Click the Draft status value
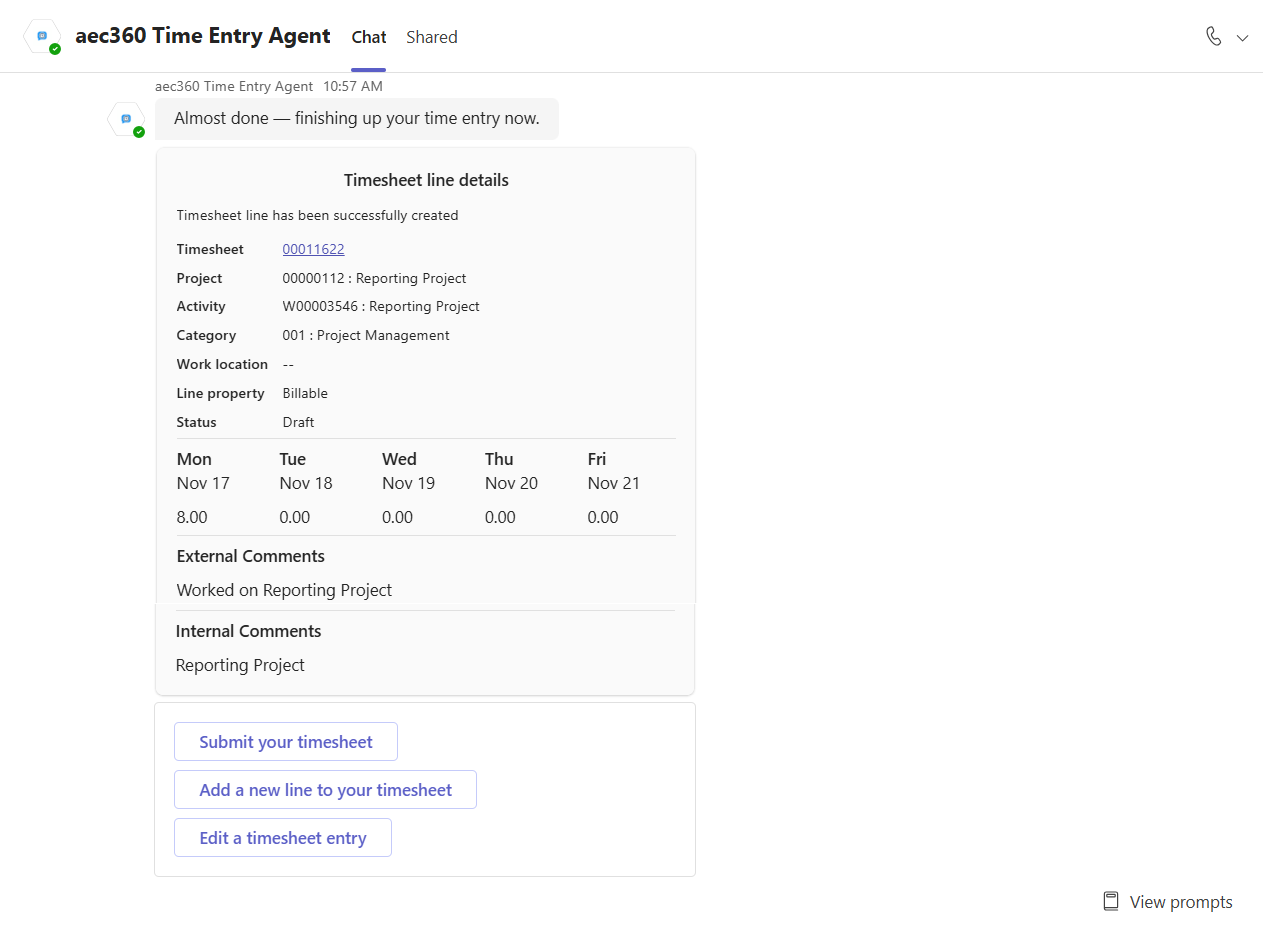The width and height of the screenshot is (1267, 934). (298, 422)
